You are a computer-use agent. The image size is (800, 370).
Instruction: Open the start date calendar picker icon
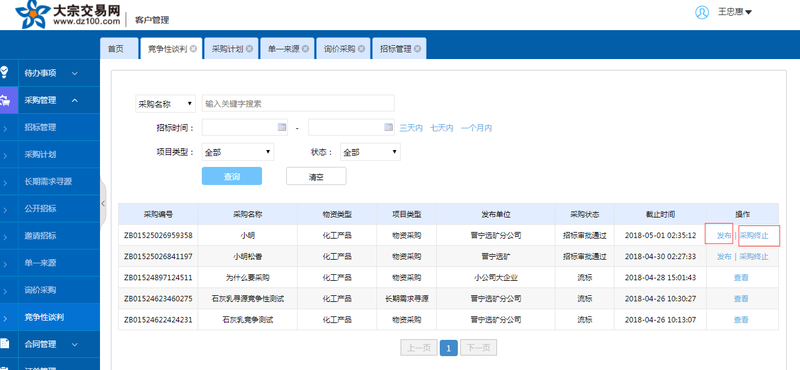[x=282, y=127]
